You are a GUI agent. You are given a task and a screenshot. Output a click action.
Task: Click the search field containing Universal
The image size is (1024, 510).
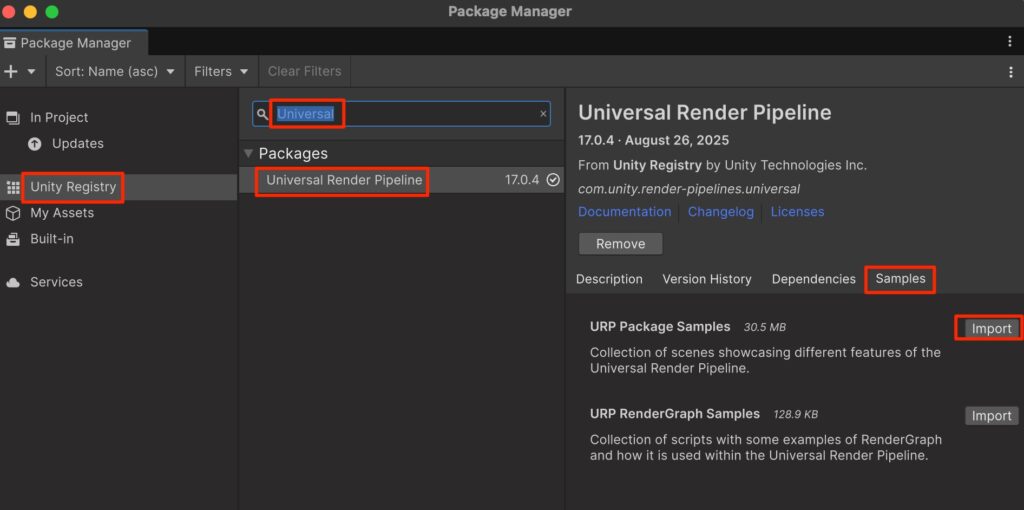click(x=402, y=114)
